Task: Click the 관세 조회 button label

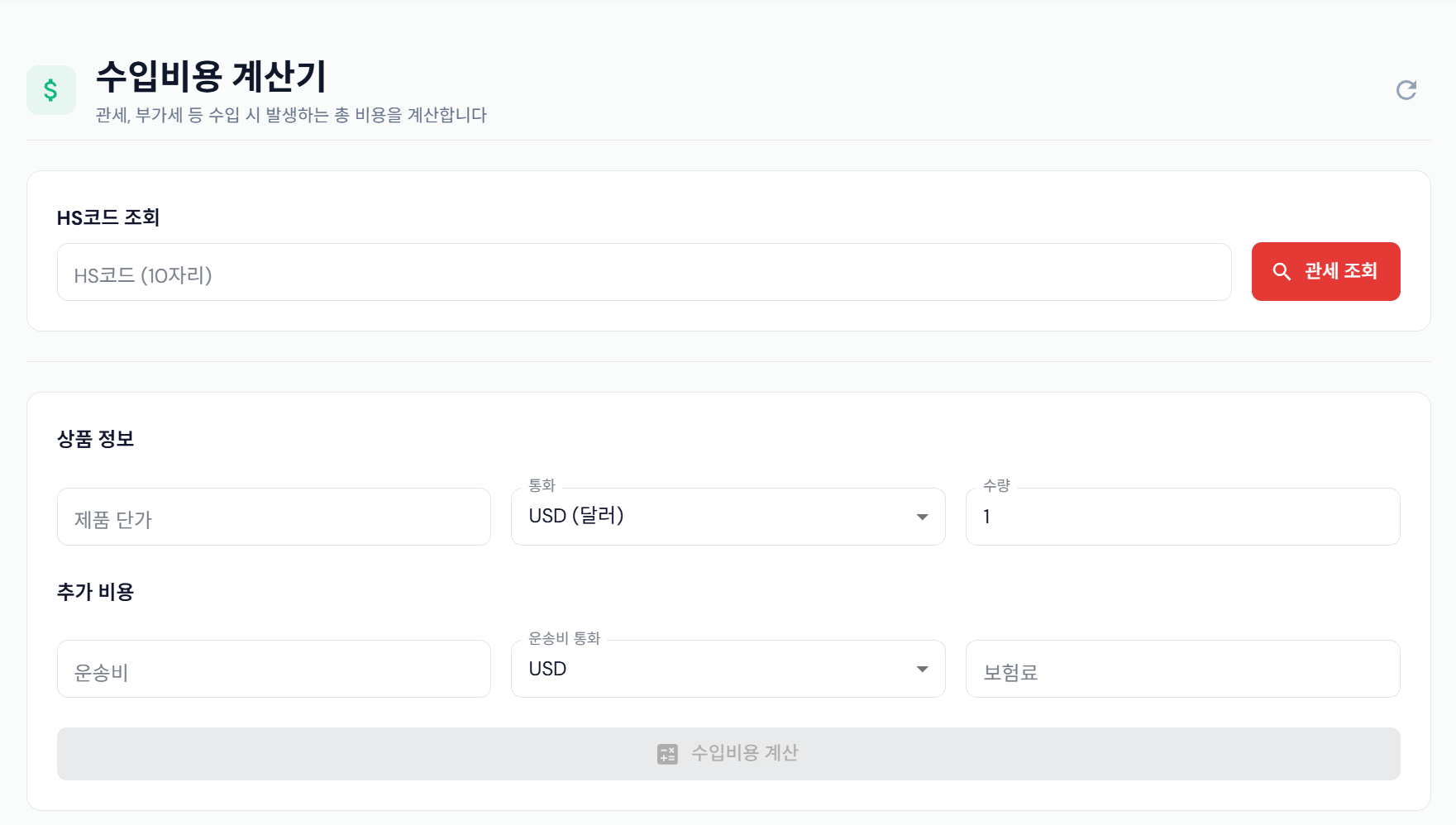Action: pos(1340,271)
